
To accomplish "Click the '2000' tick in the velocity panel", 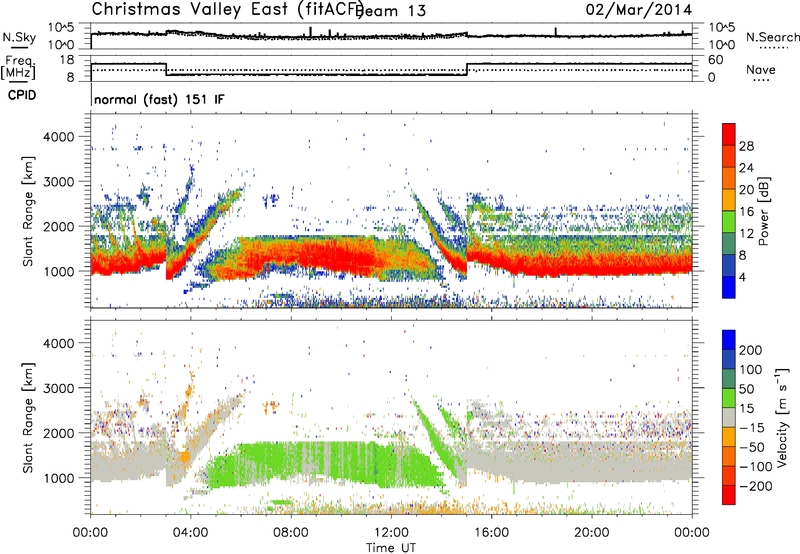I will (58, 433).
